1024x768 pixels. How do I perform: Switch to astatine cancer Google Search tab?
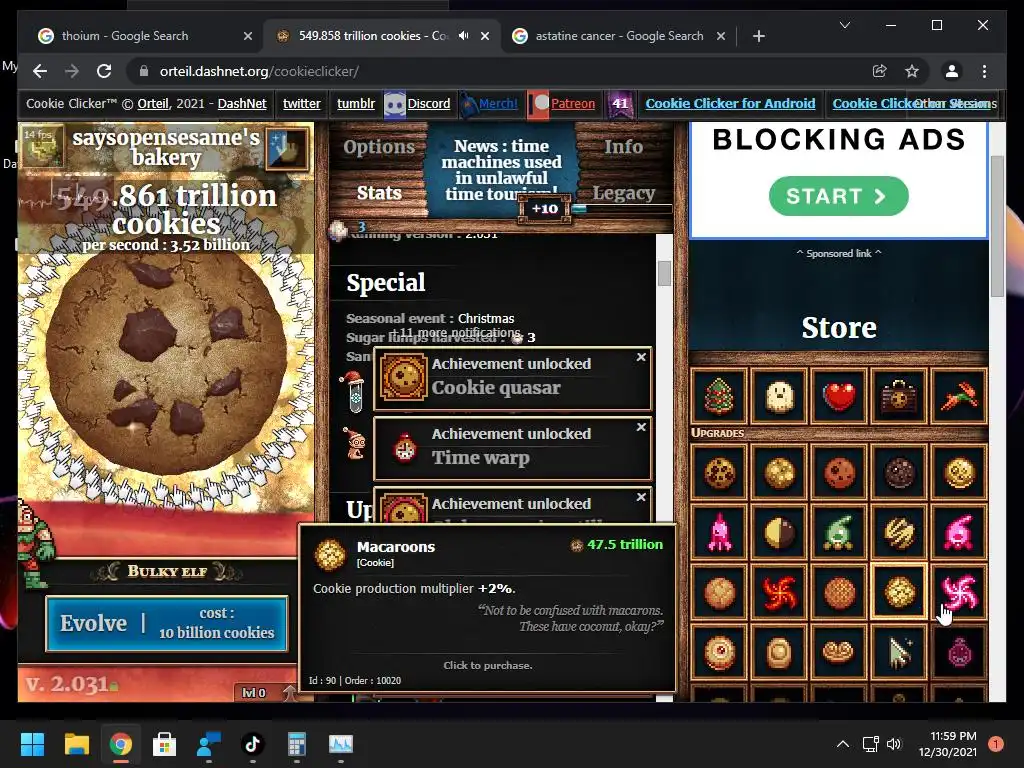(619, 36)
